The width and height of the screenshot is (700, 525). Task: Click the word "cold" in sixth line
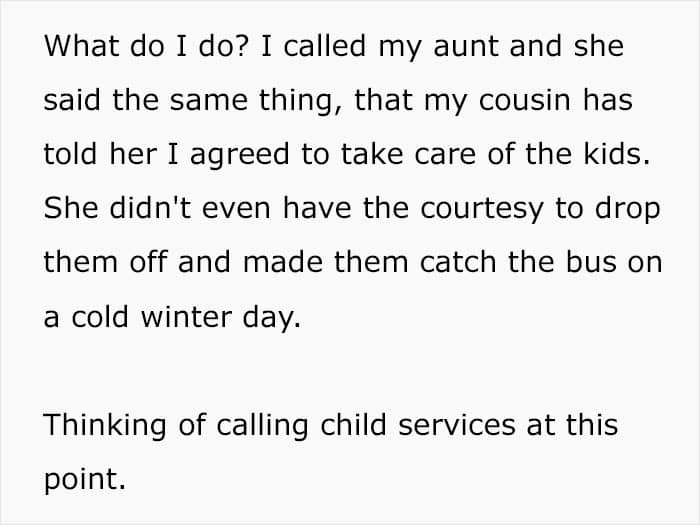click(x=100, y=317)
